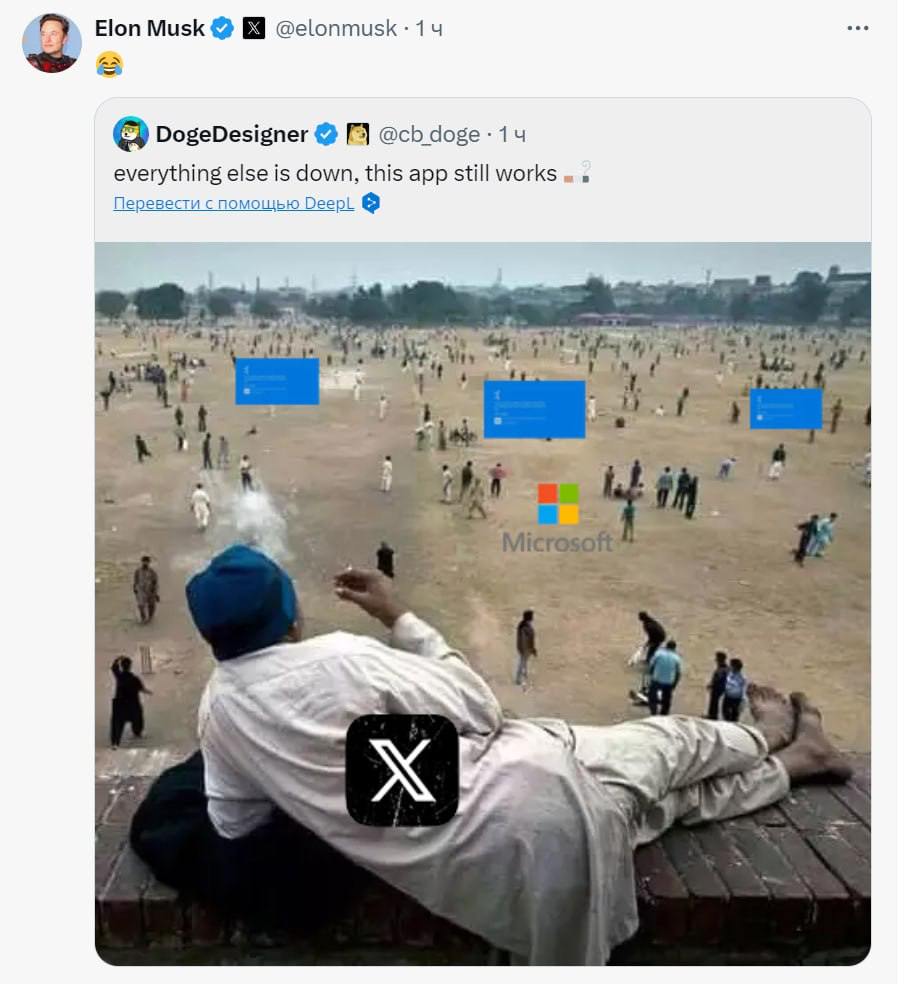The image size is (918, 984).
Task: Click the Doge affiliation badge near @cb_doge
Action: pos(358,134)
